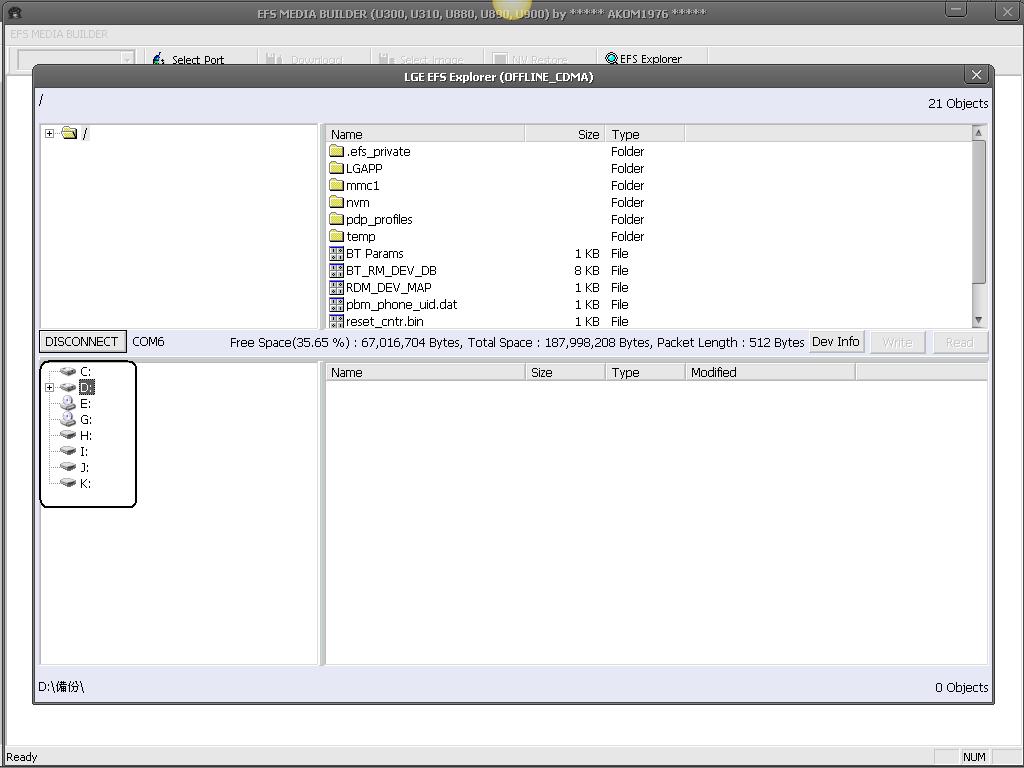Select pbm_phone_uid.dat file icon
Screen dimensions: 1024x768
[x=336, y=304]
